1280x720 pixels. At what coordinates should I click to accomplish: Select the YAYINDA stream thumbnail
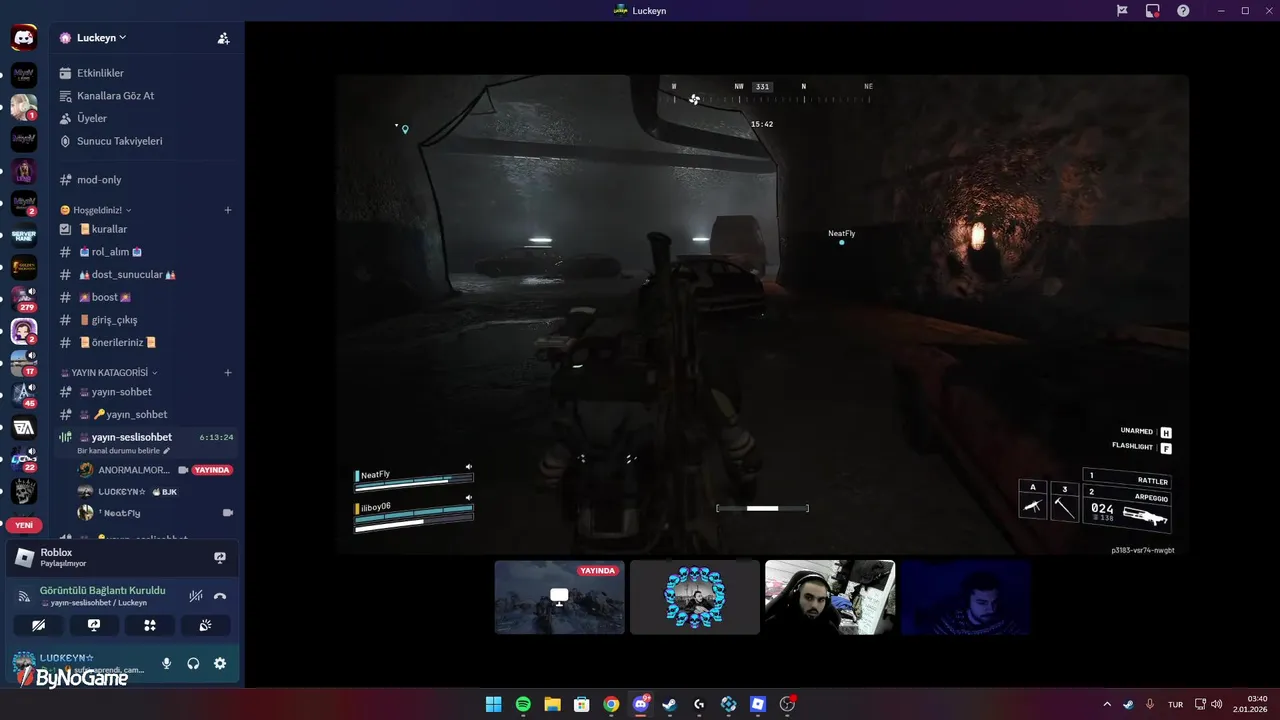(560, 597)
